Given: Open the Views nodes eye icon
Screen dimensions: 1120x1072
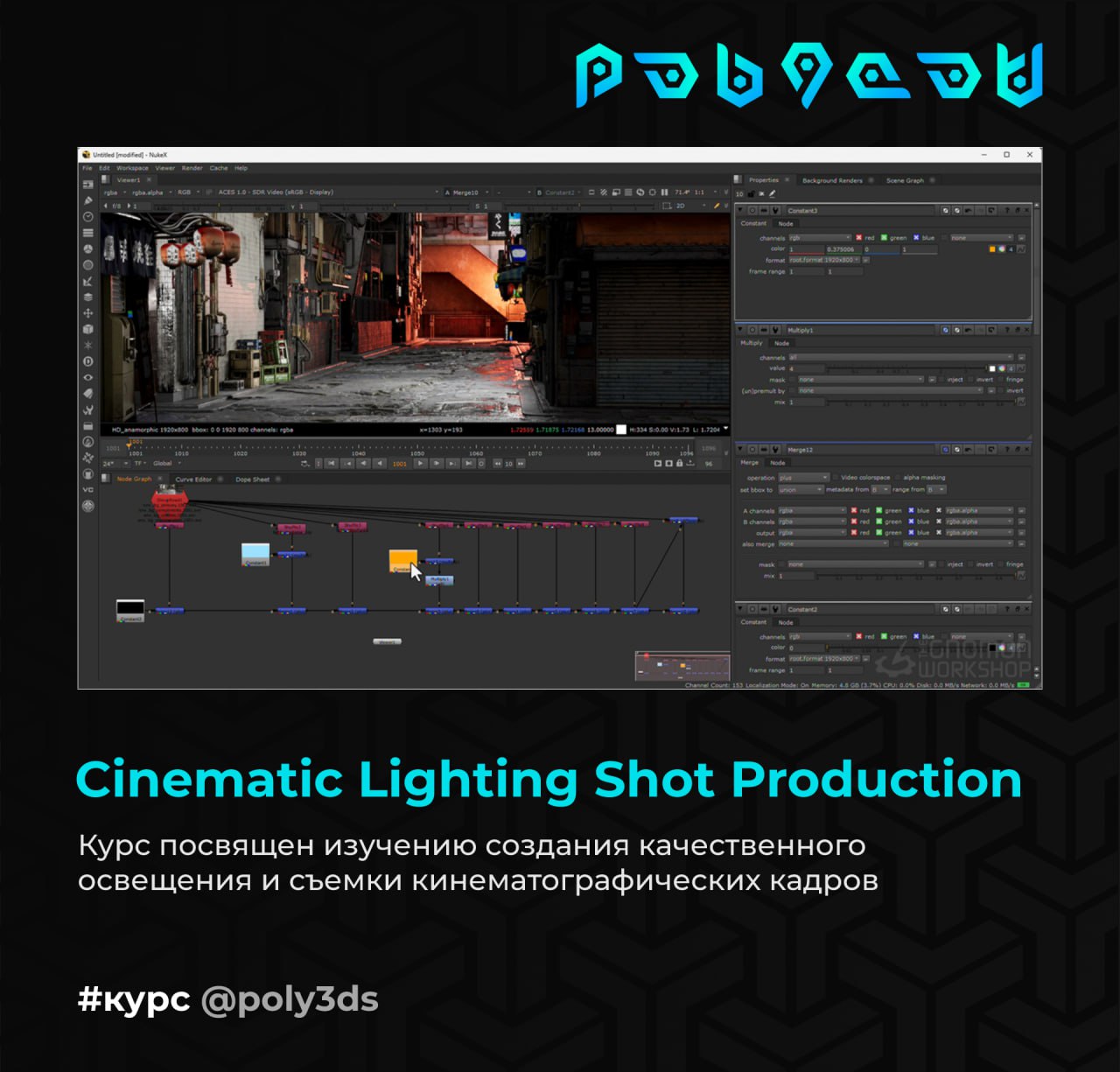Looking at the screenshot, I should coord(87,377).
